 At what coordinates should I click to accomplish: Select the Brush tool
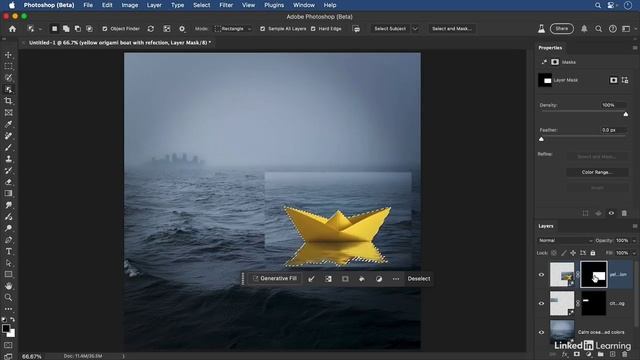pyautogui.click(x=8, y=147)
